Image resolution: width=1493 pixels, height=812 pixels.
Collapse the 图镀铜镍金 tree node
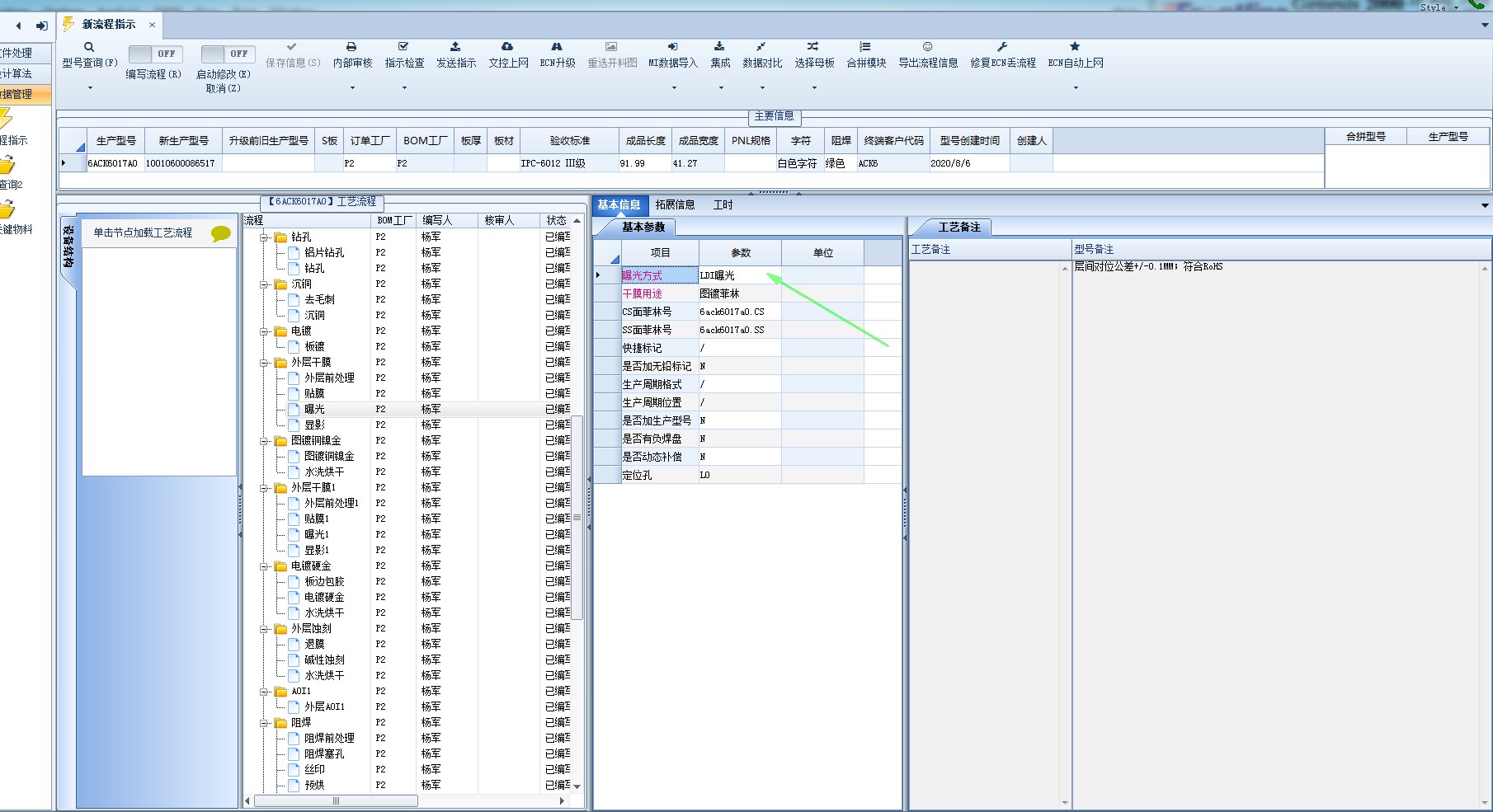(265, 441)
